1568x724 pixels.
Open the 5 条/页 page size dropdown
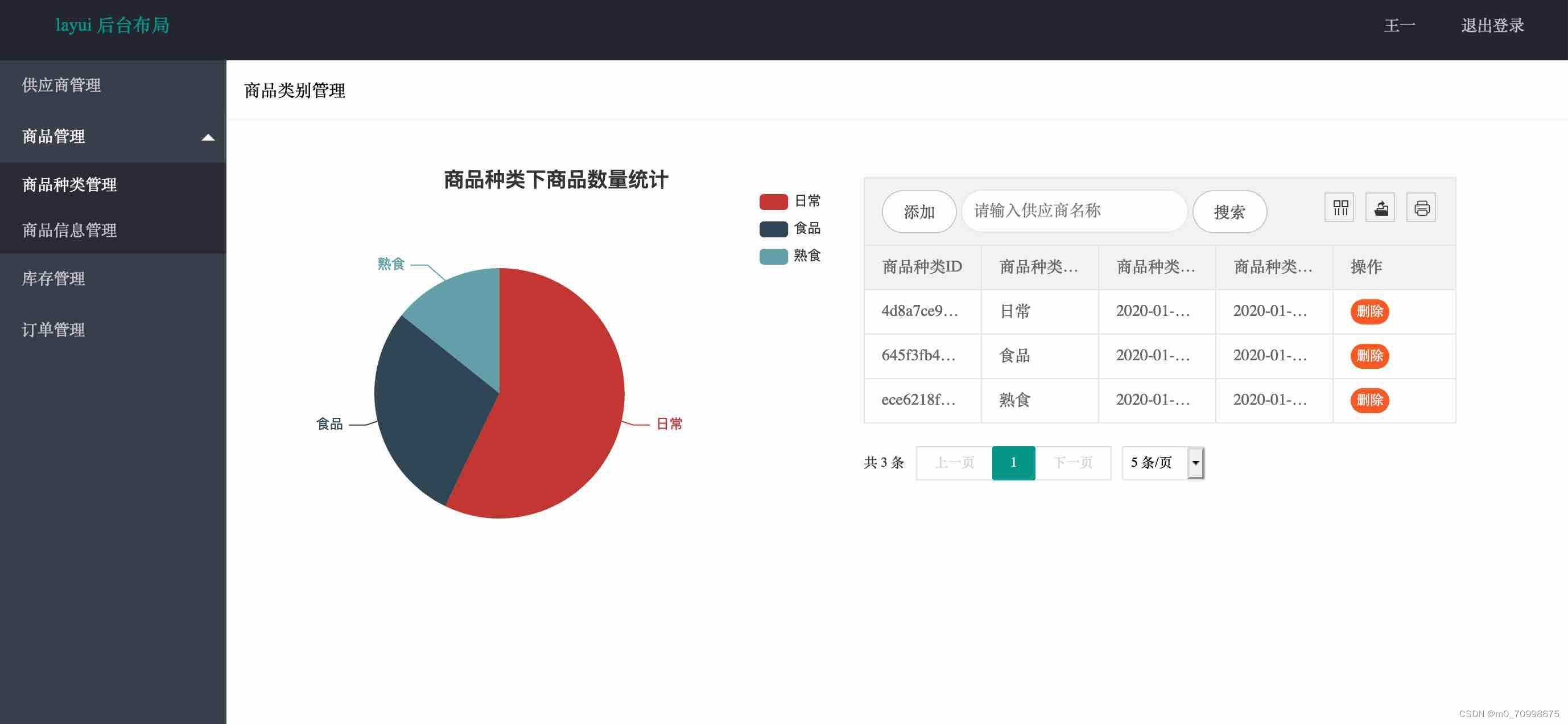[1162, 463]
